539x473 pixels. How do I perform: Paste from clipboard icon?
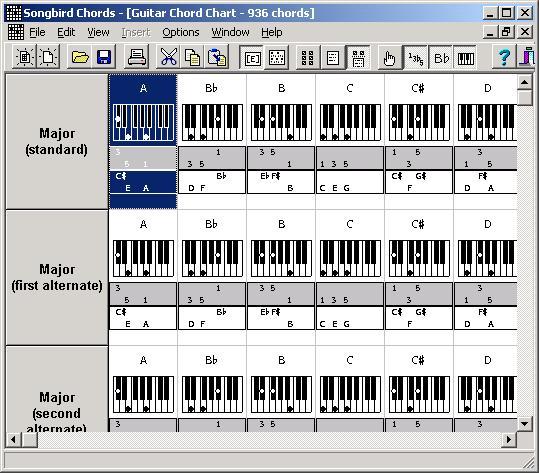(x=217, y=57)
